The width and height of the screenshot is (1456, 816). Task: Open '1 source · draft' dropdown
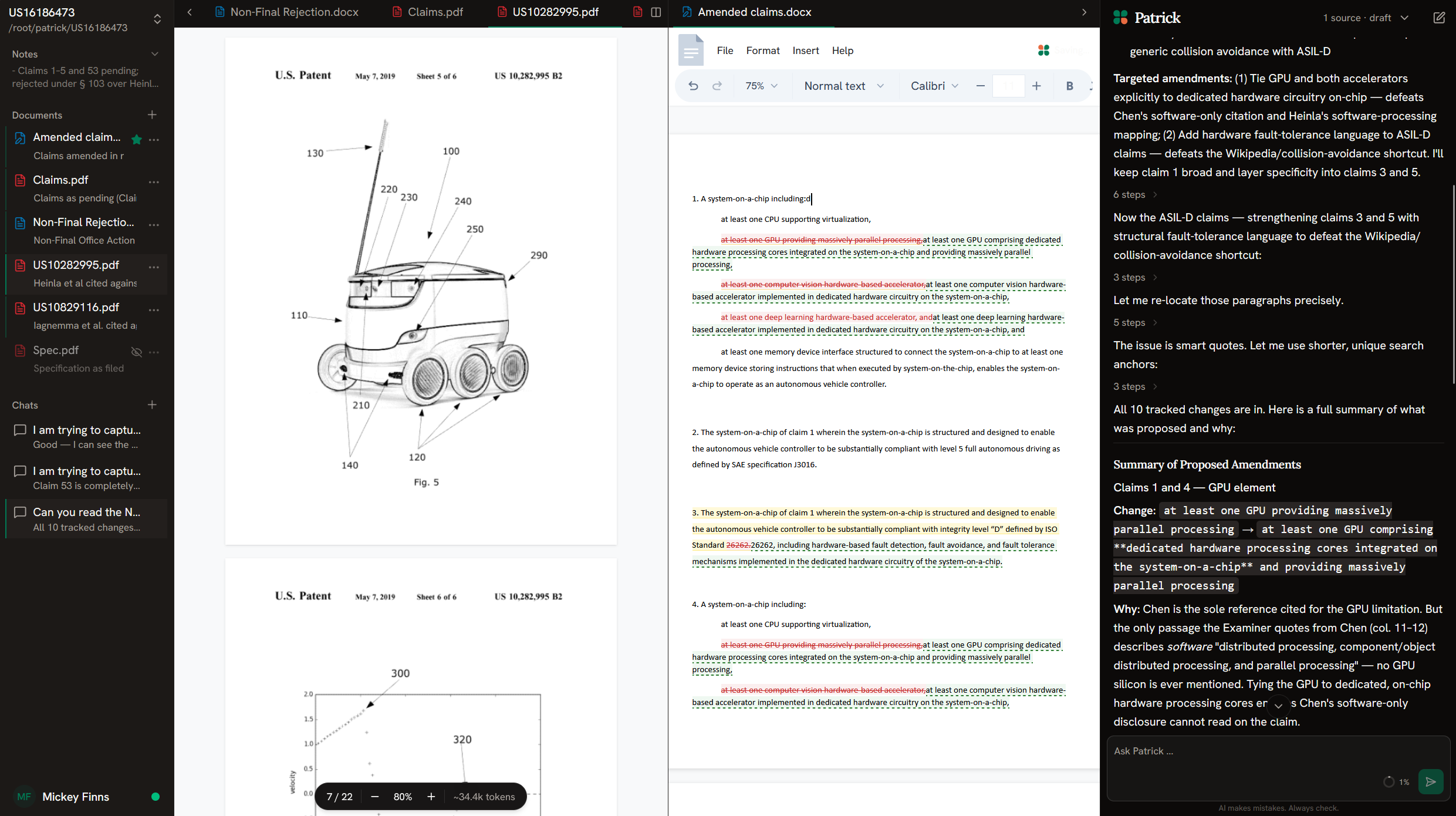click(1366, 18)
